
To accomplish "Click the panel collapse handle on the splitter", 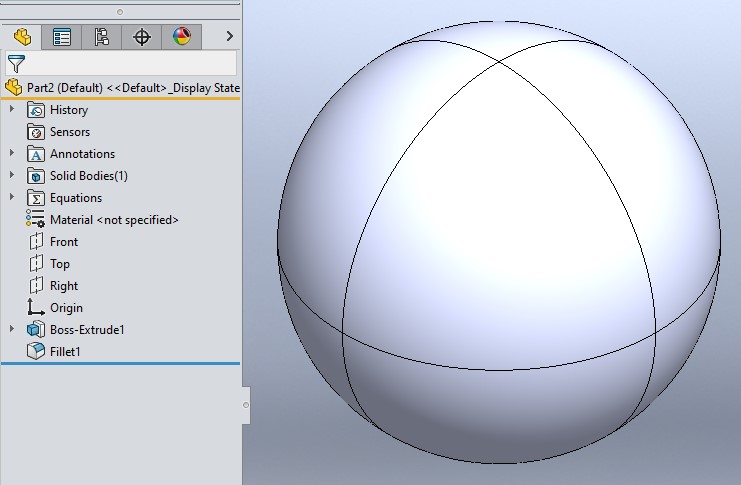I will (246, 405).
